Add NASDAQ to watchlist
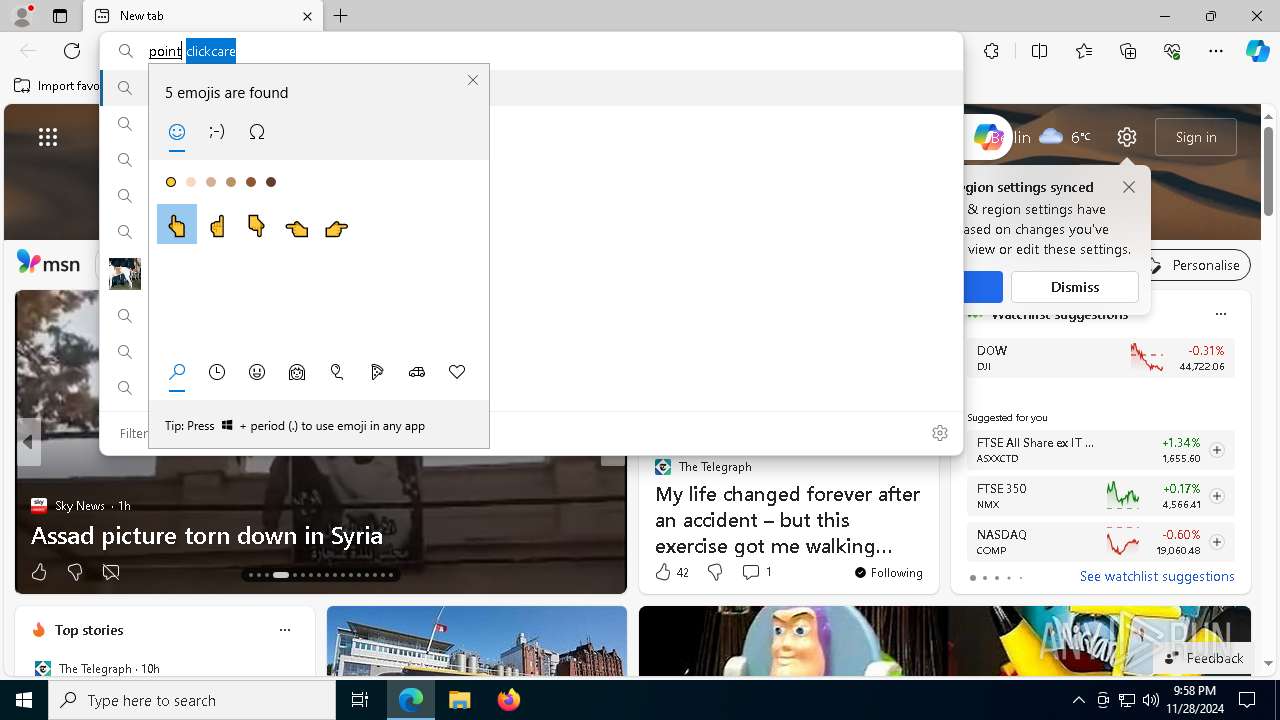The height and width of the screenshot is (720, 1280). coord(1217,542)
